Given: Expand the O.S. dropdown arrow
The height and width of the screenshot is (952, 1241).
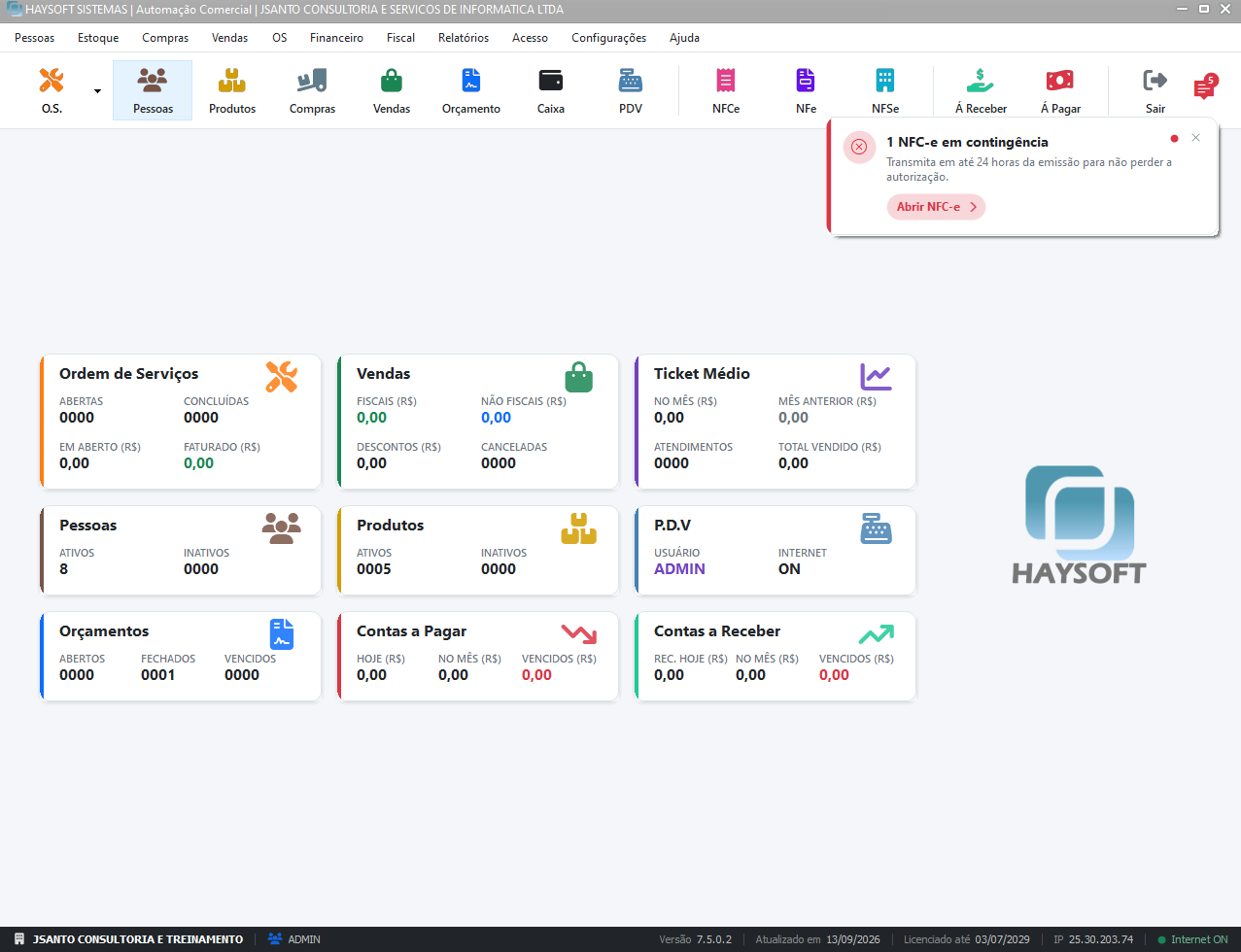Looking at the screenshot, I should [x=97, y=91].
